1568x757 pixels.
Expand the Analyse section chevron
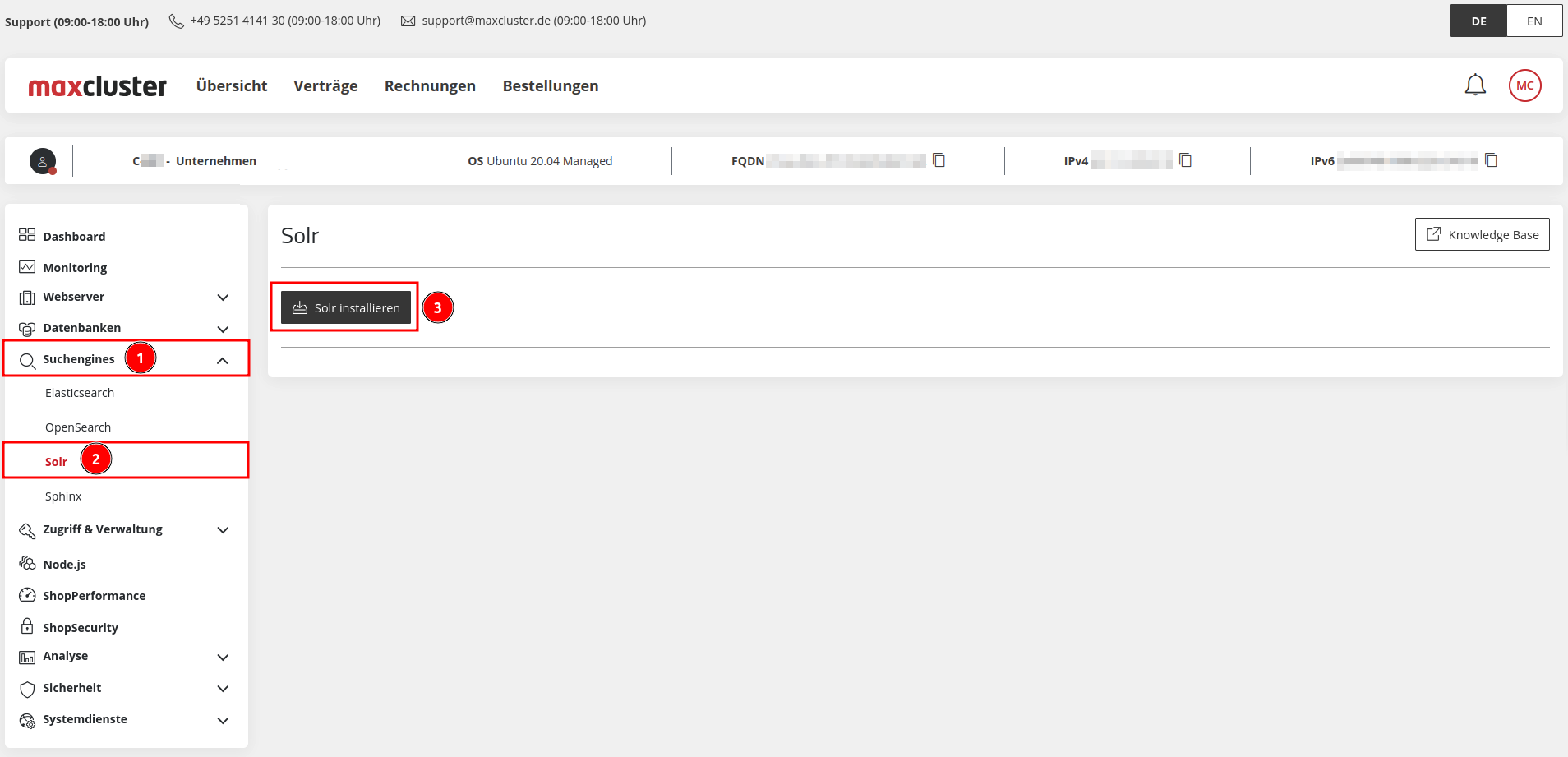pyautogui.click(x=223, y=658)
